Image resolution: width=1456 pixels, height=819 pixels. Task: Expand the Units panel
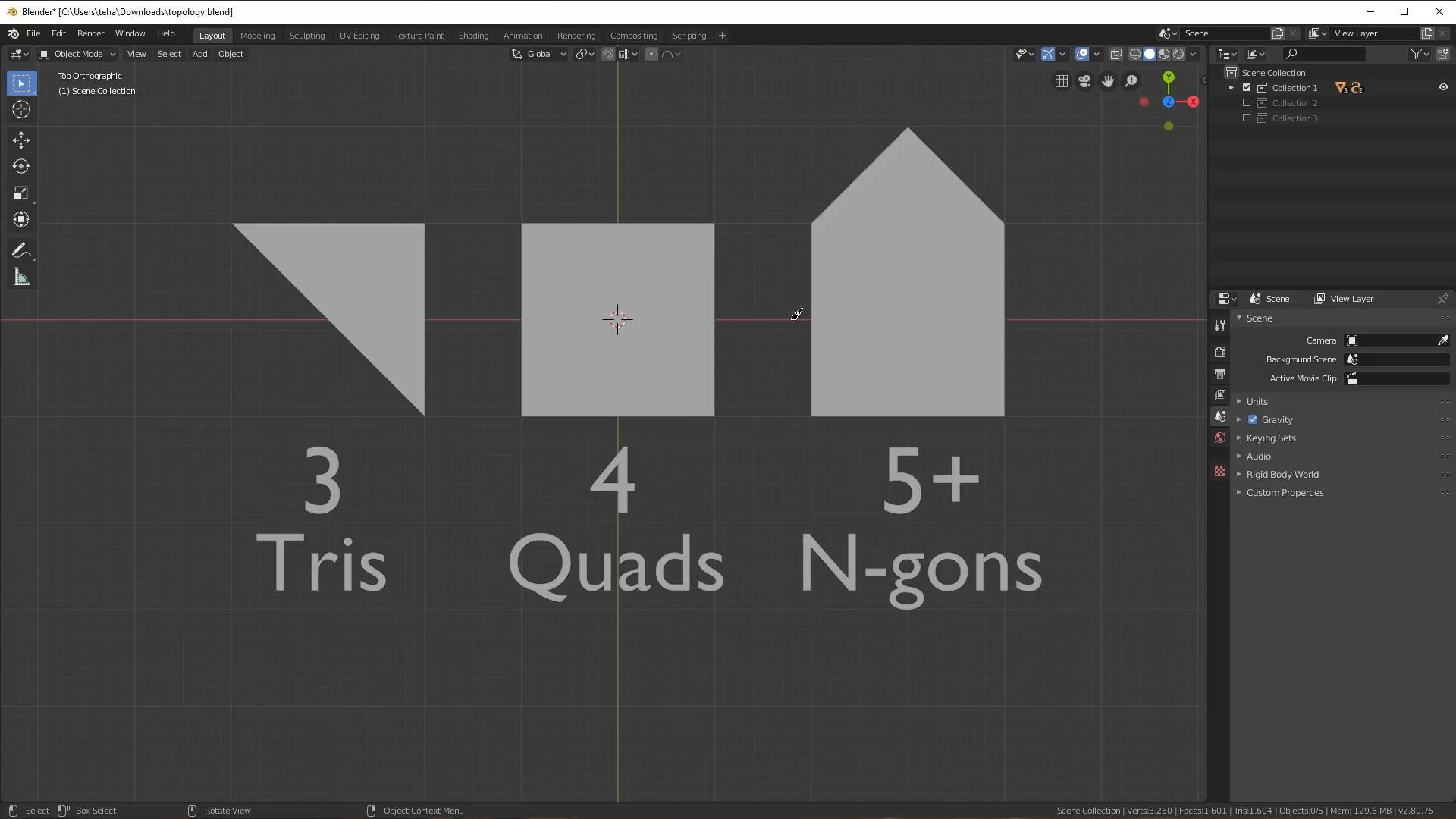1257,401
